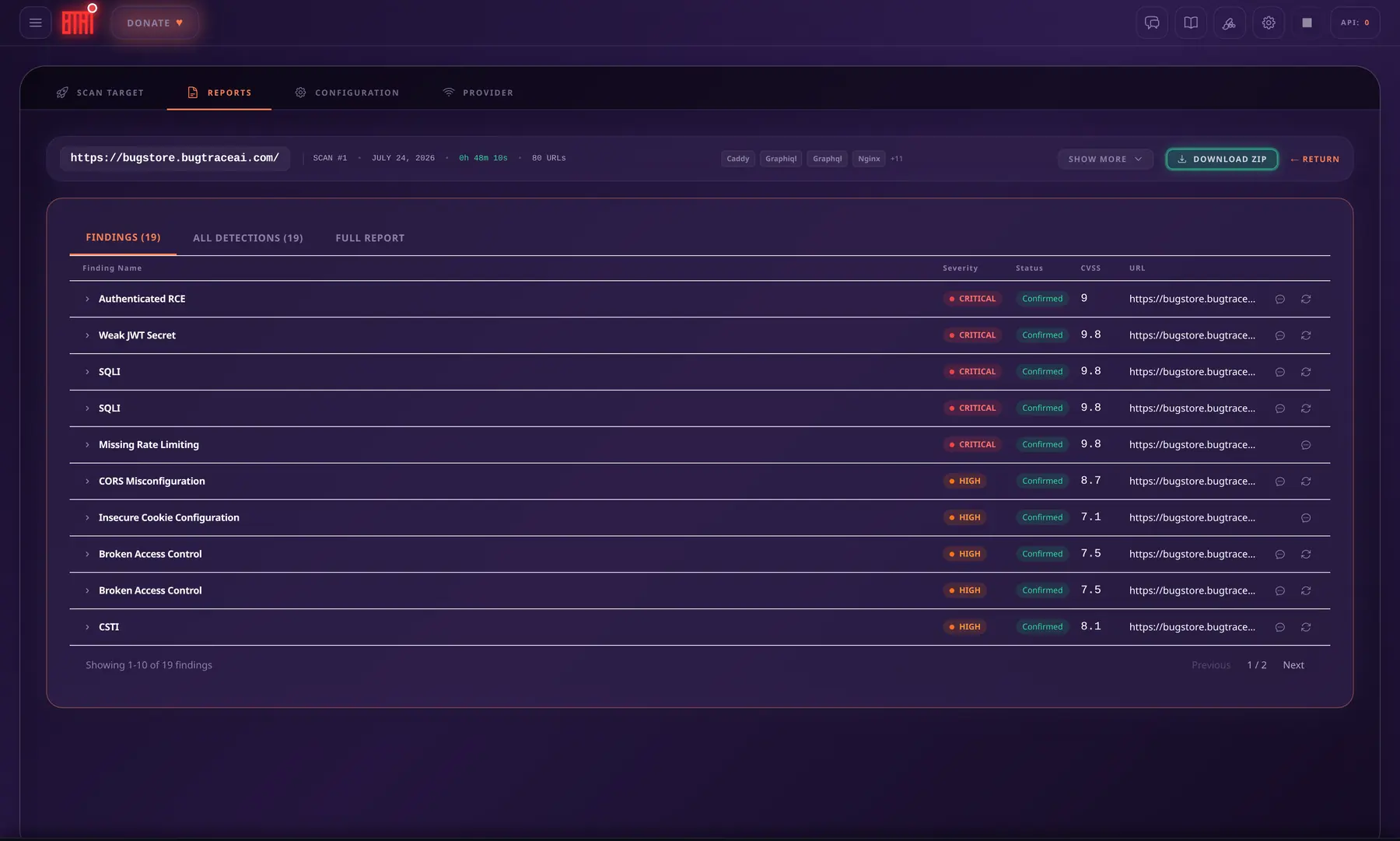Click the stop square icon

1307,23
